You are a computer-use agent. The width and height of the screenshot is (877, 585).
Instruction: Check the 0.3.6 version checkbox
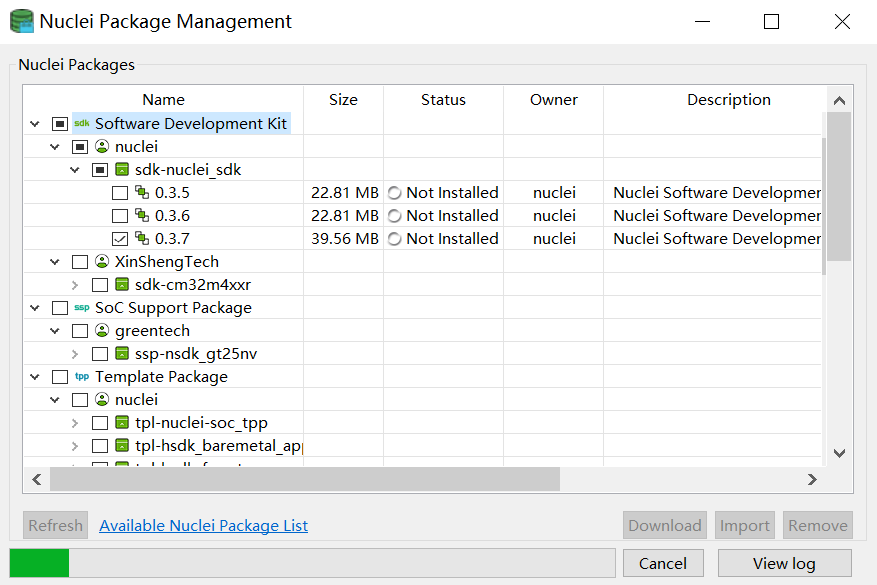coord(120,216)
